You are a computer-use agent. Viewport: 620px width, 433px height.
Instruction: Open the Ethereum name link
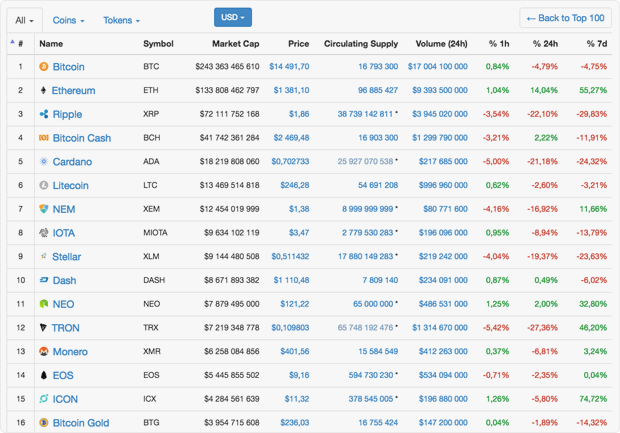(x=74, y=91)
